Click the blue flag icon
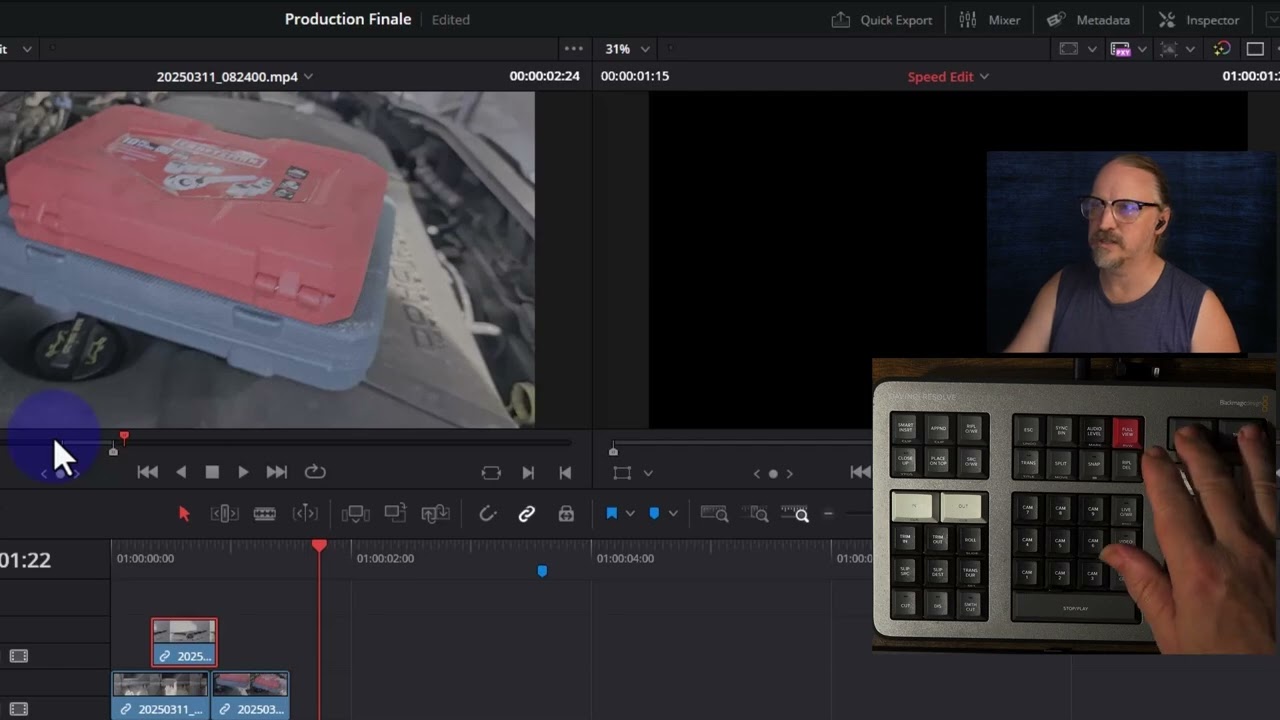The width and height of the screenshot is (1280, 720). click(x=611, y=514)
